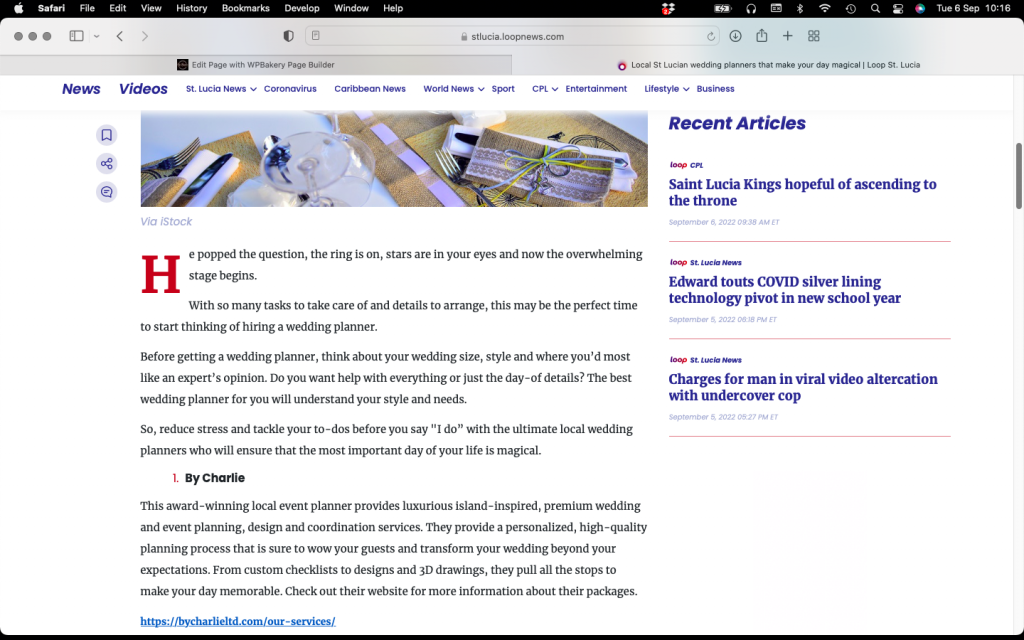This screenshot has width=1024, height=640.
Task: Bookmark this article with the bookmark icon
Action: click(106, 135)
